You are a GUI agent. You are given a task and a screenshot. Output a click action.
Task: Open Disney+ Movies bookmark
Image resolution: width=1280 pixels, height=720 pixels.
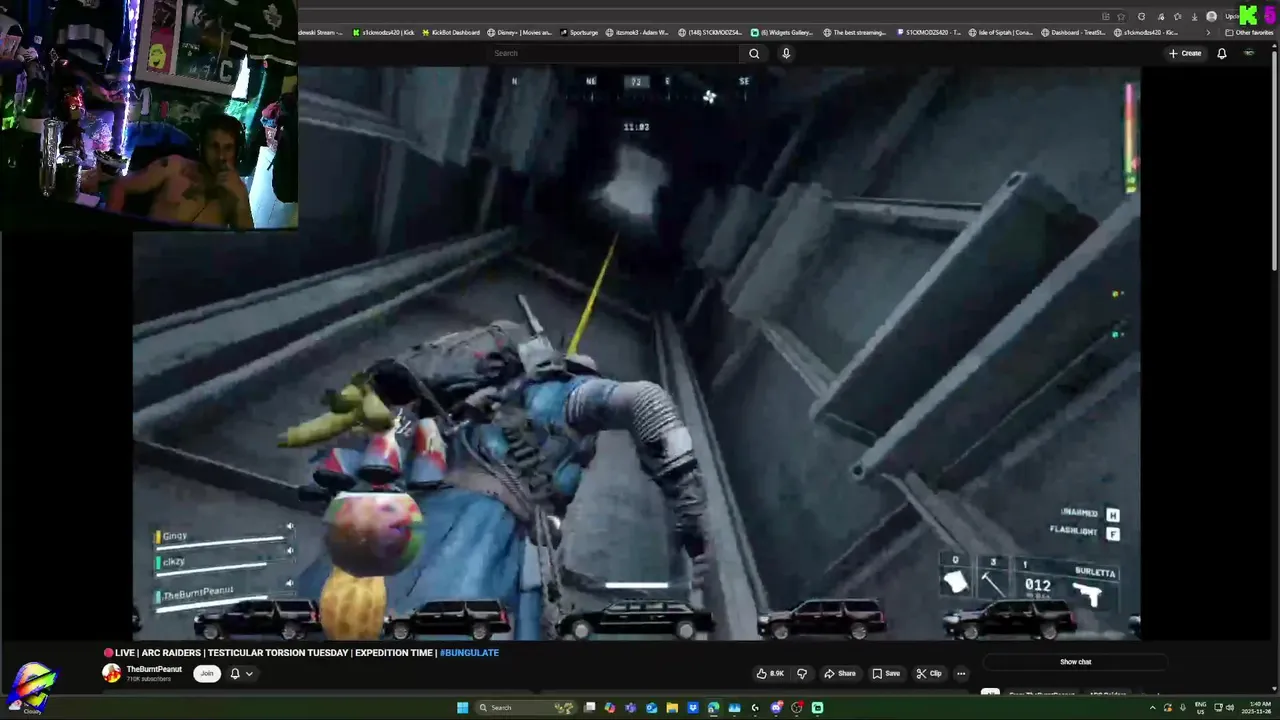pyautogui.click(x=519, y=32)
